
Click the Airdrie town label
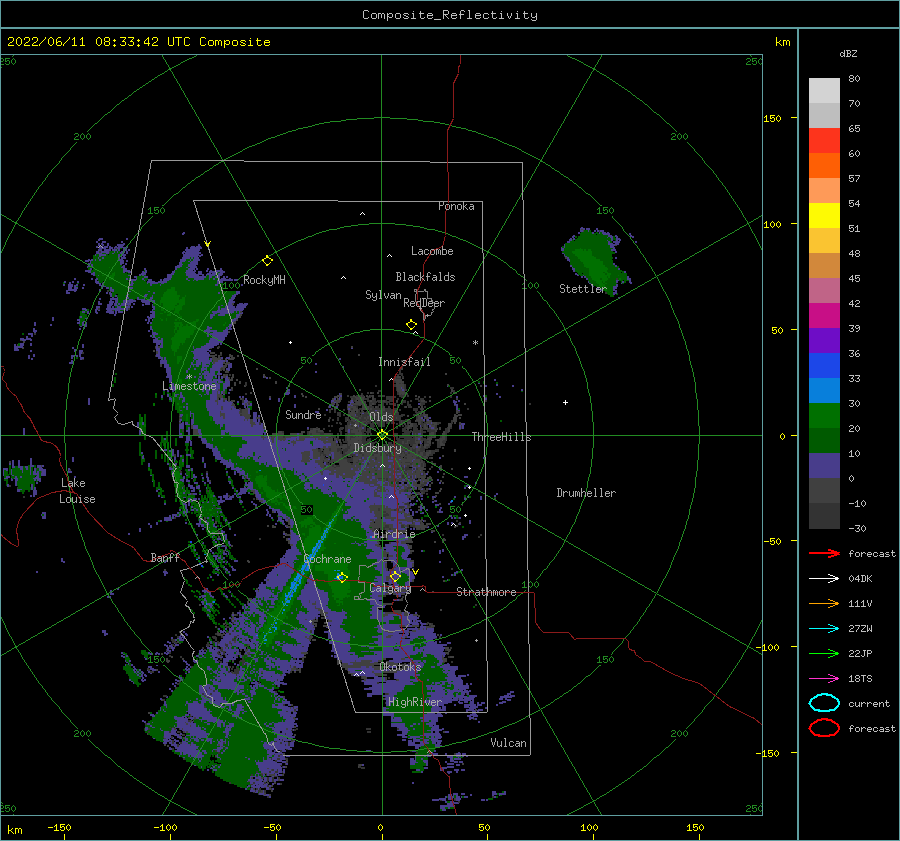[x=394, y=534]
